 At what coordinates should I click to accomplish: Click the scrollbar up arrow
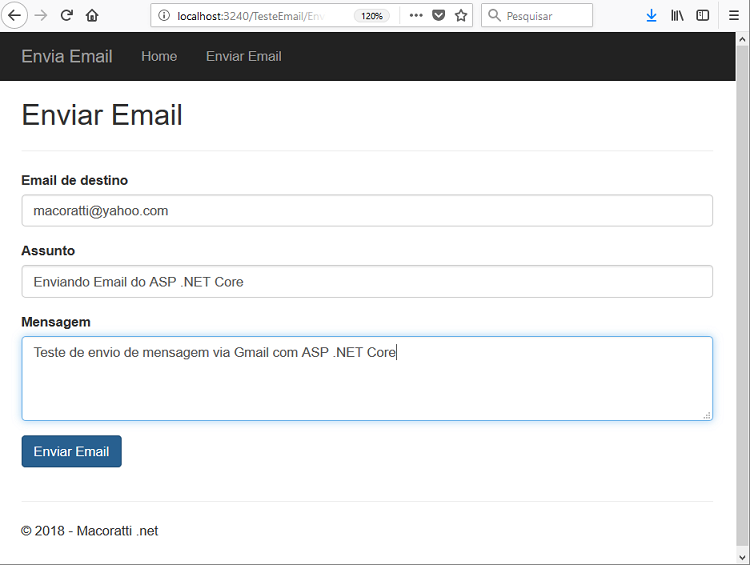pyautogui.click(x=742, y=39)
